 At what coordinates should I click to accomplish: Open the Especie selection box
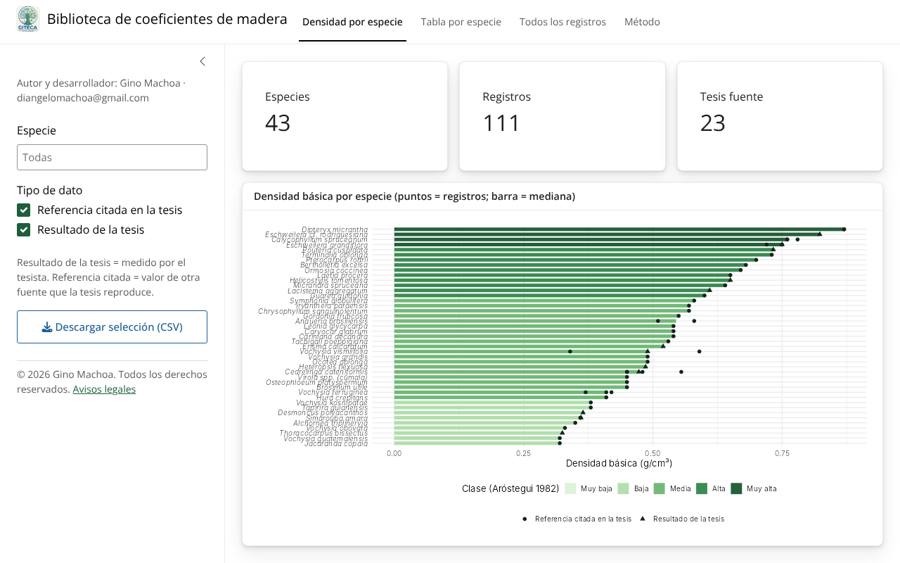coord(112,157)
